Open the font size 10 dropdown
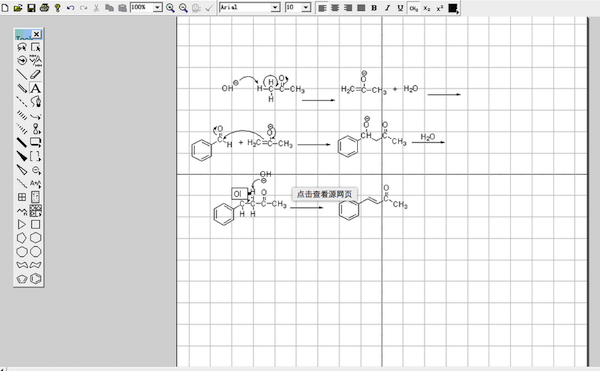600x371 pixels. point(306,8)
